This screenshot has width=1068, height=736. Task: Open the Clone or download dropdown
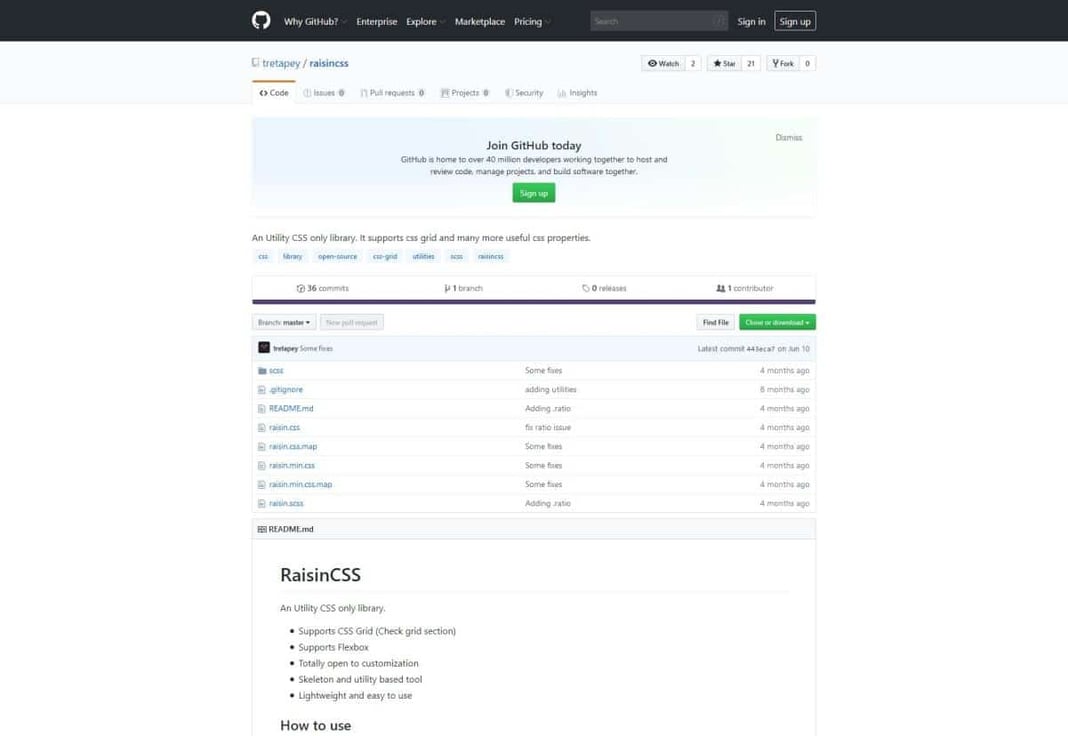[x=777, y=322]
